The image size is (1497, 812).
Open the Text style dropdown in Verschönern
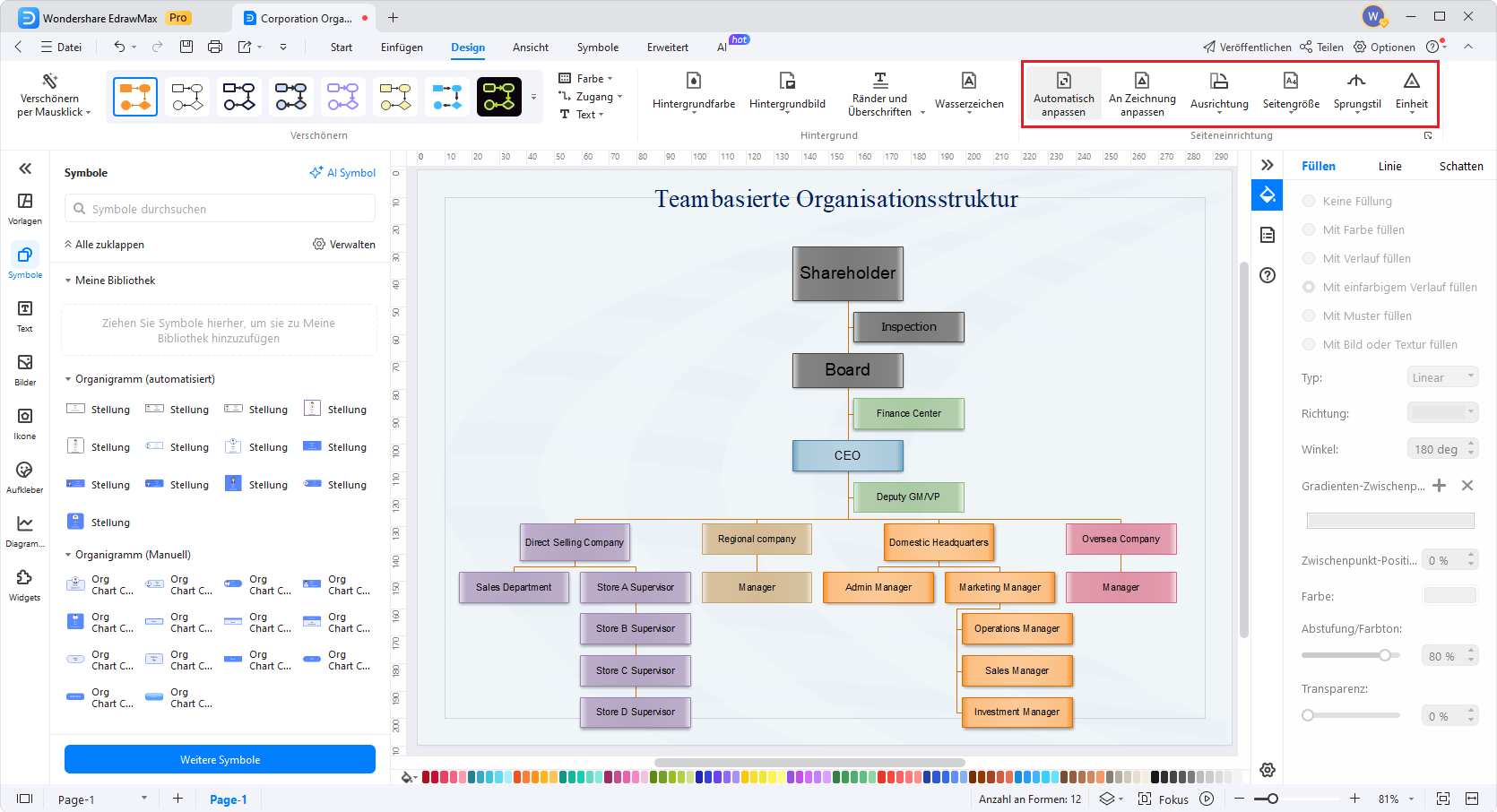(582, 114)
